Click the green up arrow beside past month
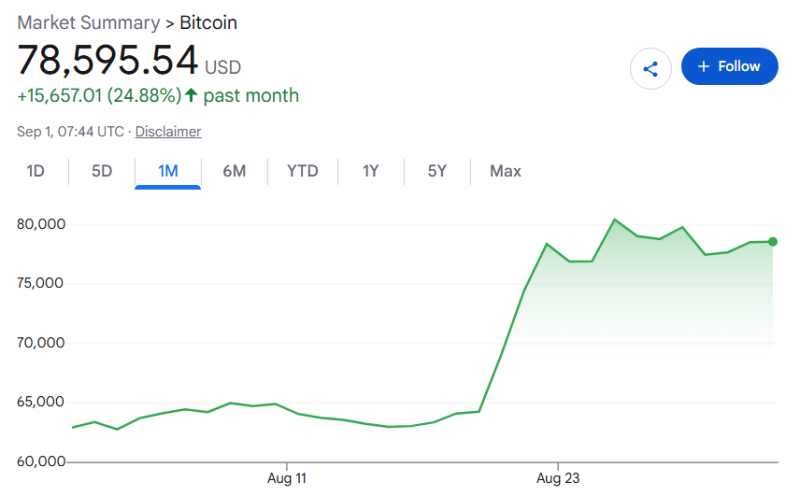The image size is (800, 496). [x=191, y=95]
